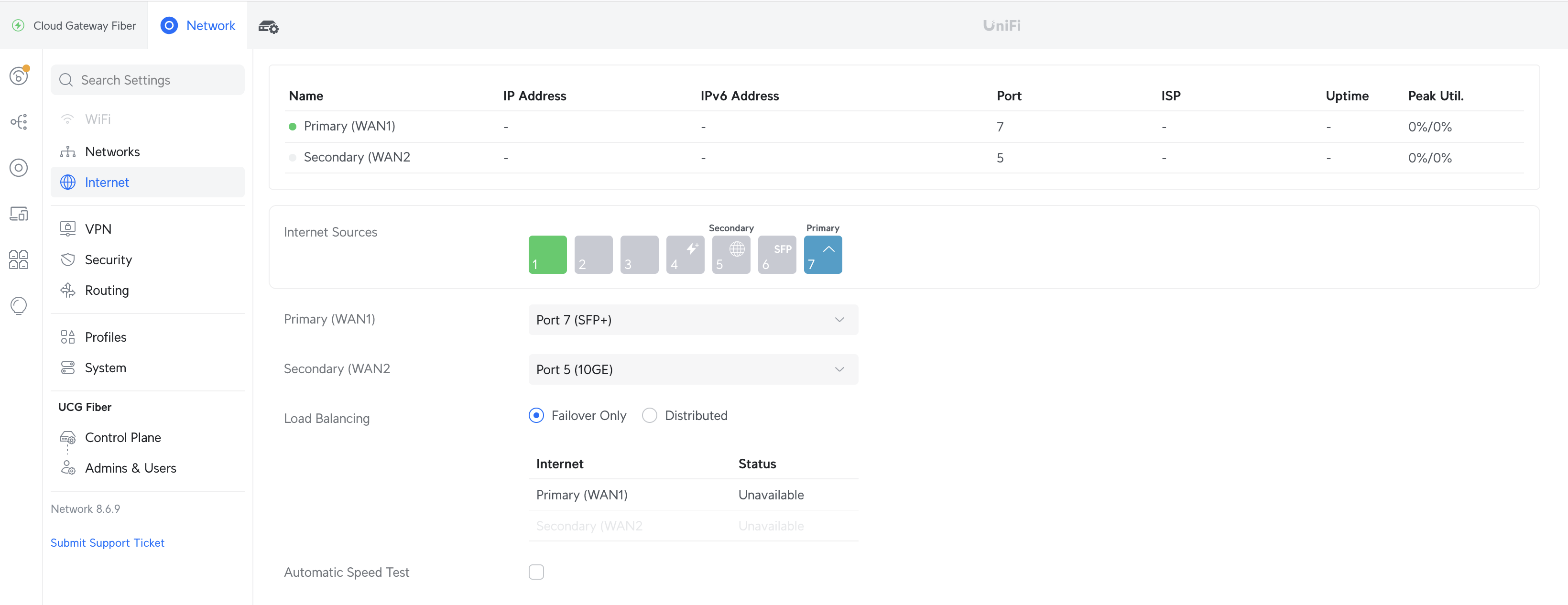Screen dimensions: 1568x605
Task: Select port 2 in Internet Sources
Action: pos(593,254)
